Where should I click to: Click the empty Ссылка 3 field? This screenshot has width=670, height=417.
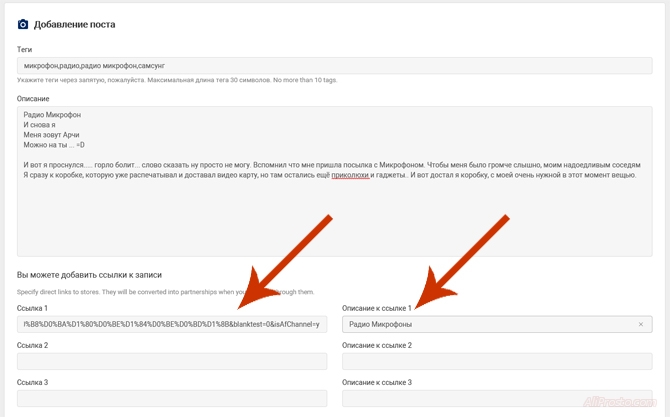(x=172, y=398)
